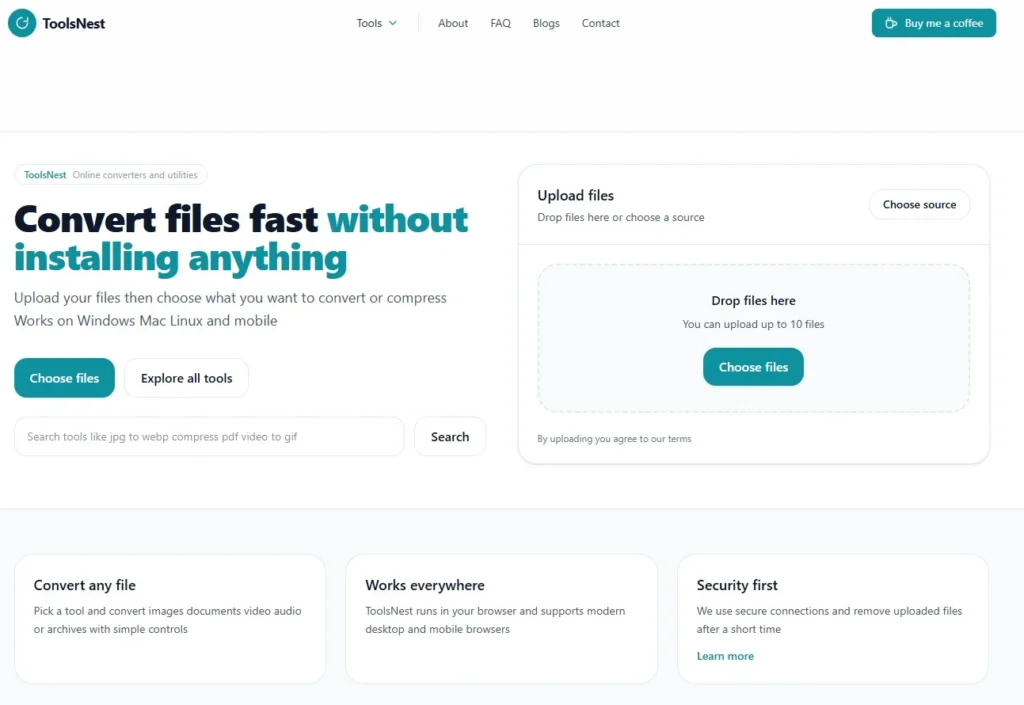This screenshot has height=705, width=1024.
Task: Follow the Learn more link
Action: [x=725, y=656]
